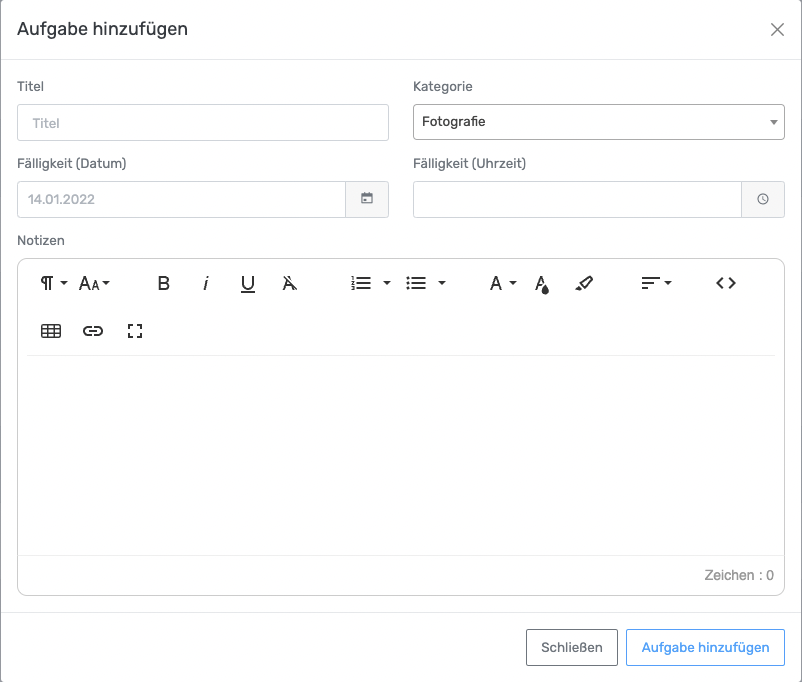This screenshot has height=682, width=802.
Task: Click the Schließen button
Action: pyautogui.click(x=571, y=647)
